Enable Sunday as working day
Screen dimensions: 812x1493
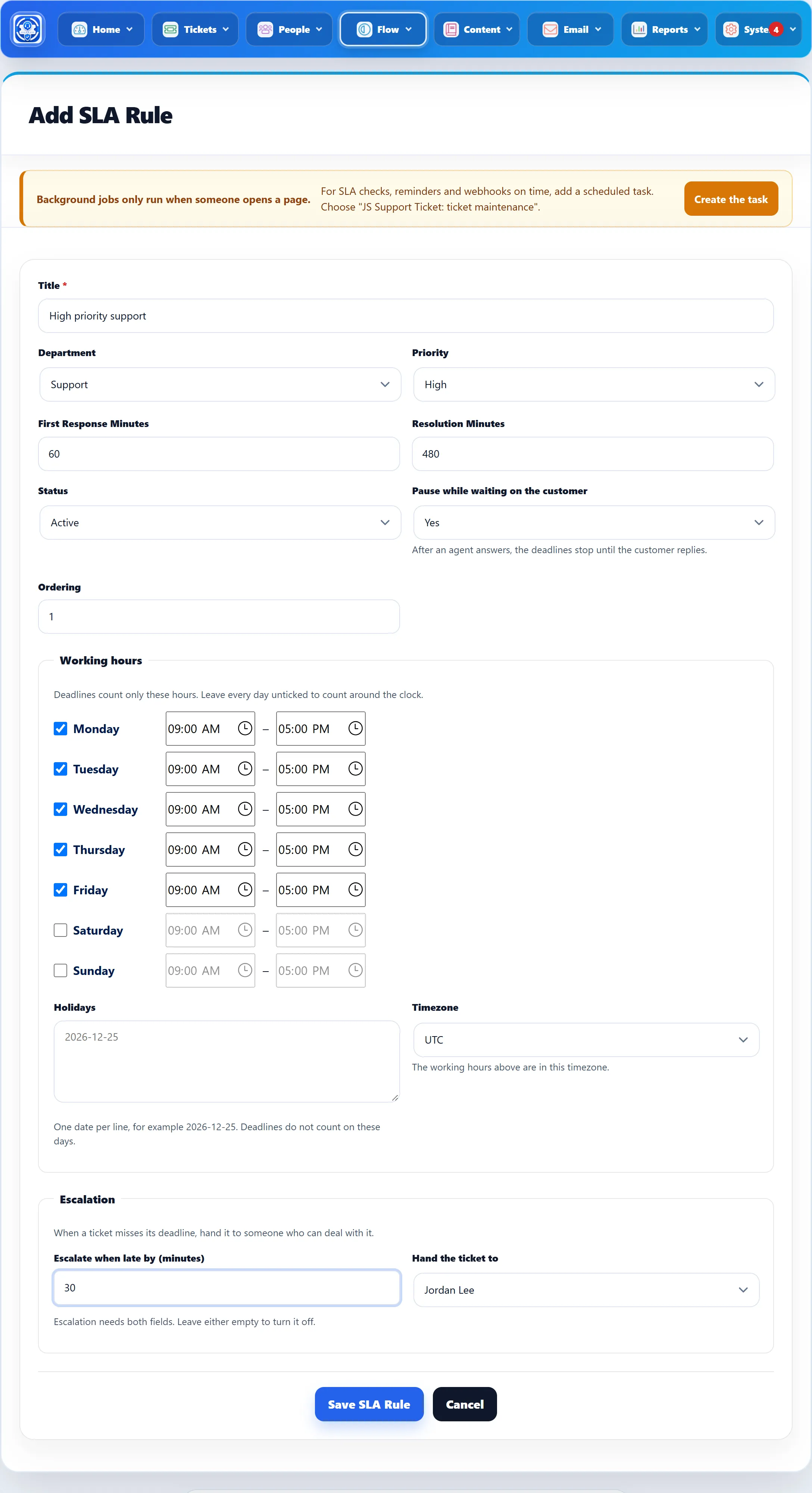pyautogui.click(x=60, y=970)
